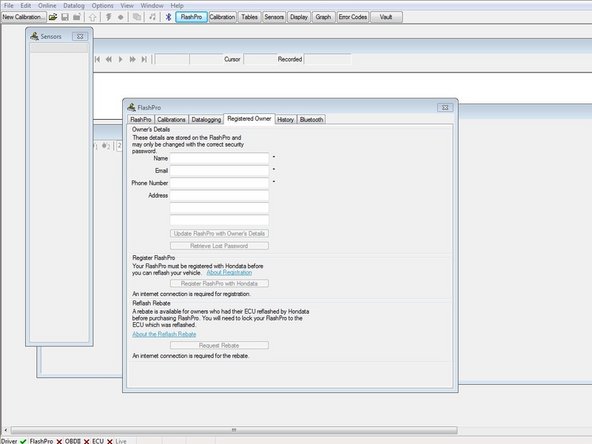Open the Edit menu
This screenshot has width=592, height=444.
click(x=26, y=6)
